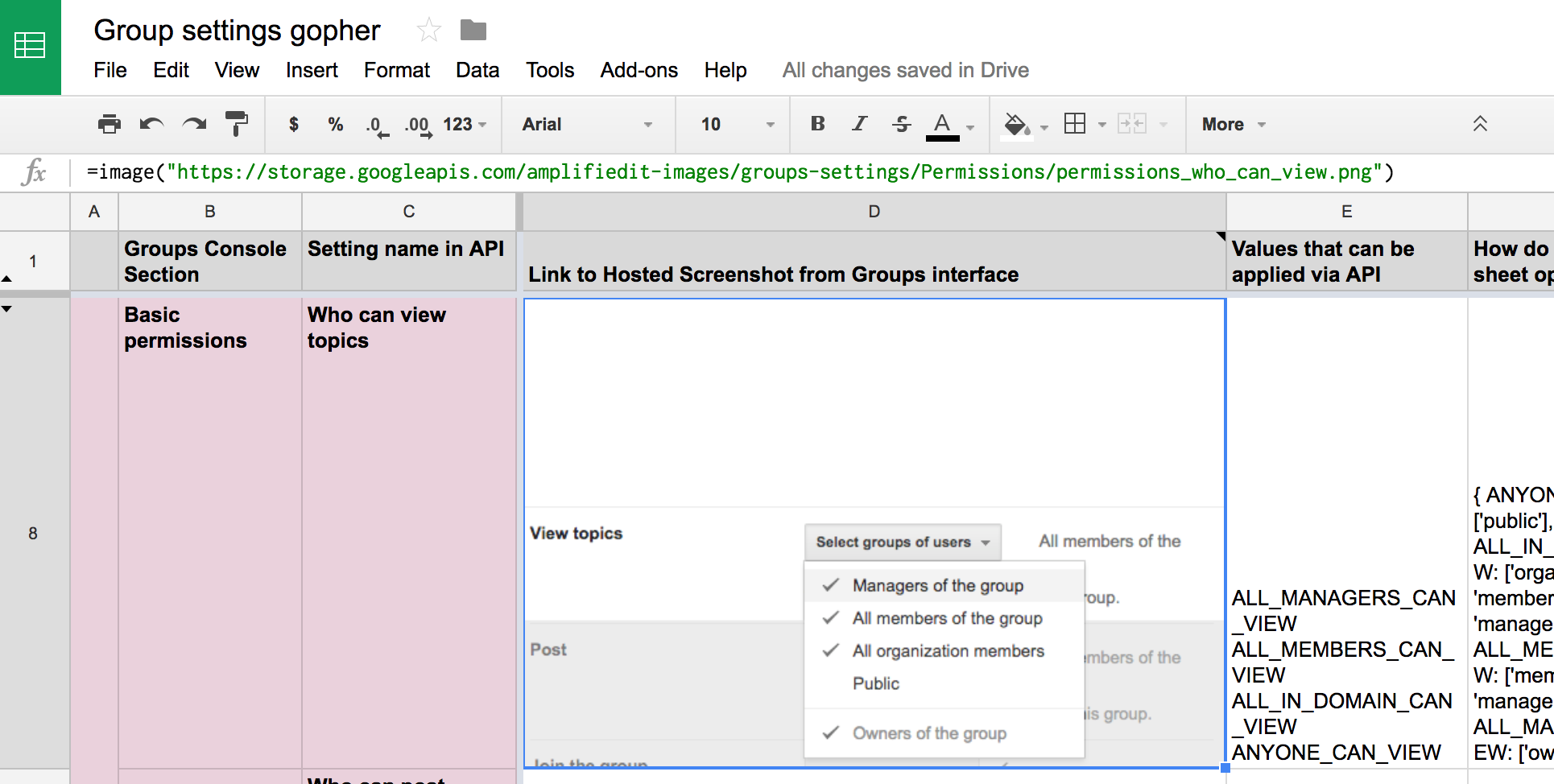Click the Sheets home button
Screen dimensions: 1554x784
[31, 46]
